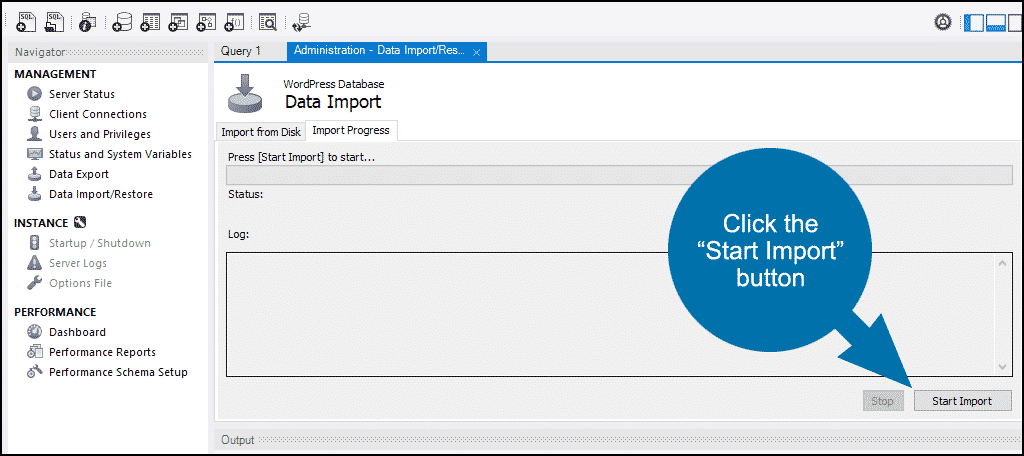The width and height of the screenshot is (1024, 456).
Task: Close the Administration Data Import tab
Action: coord(477,53)
